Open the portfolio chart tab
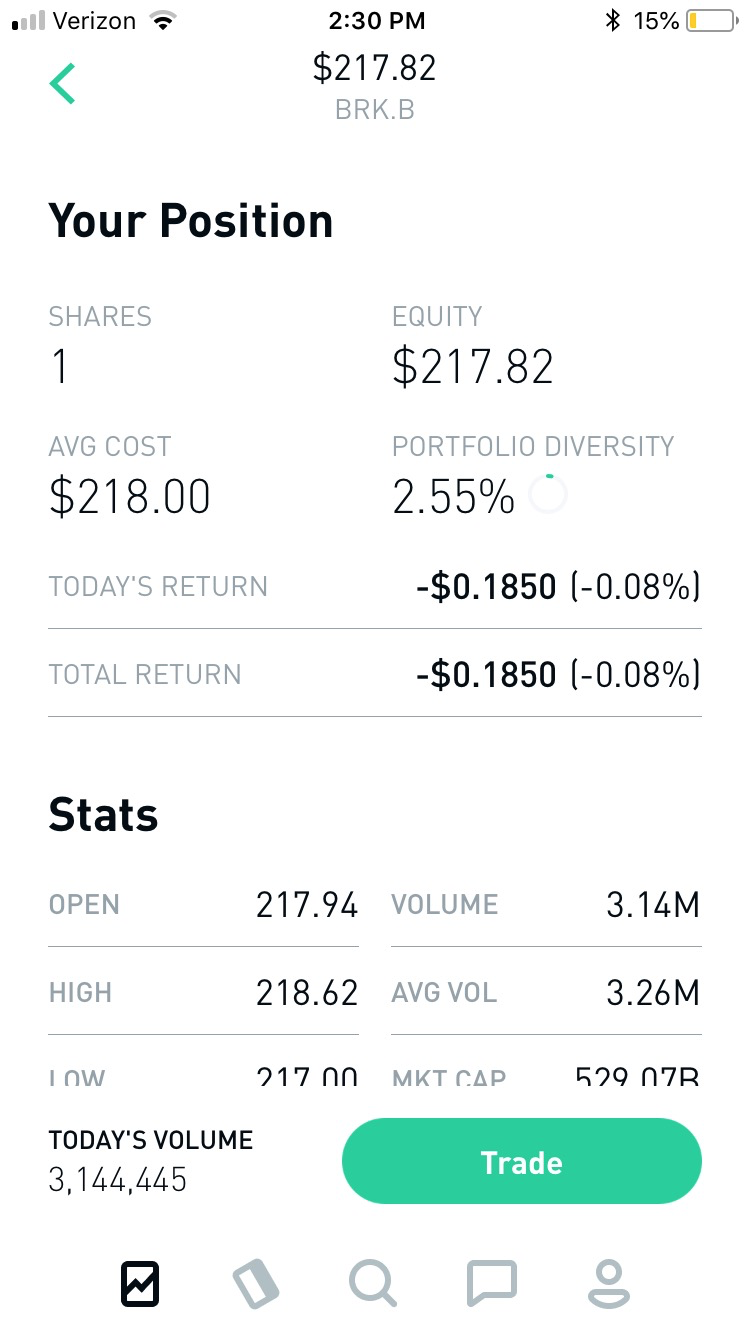The height and width of the screenshot is (1334, 750). click(140, 1283)
